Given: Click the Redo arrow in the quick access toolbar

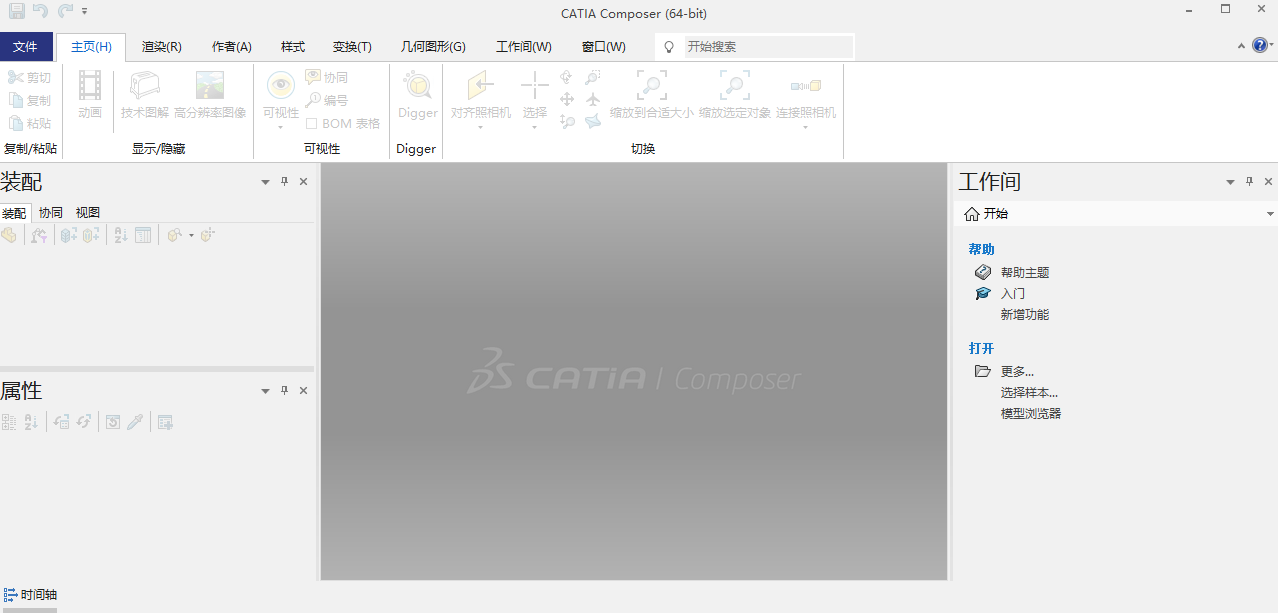Looking at the screenshot, I should click(x=65, y=11).
